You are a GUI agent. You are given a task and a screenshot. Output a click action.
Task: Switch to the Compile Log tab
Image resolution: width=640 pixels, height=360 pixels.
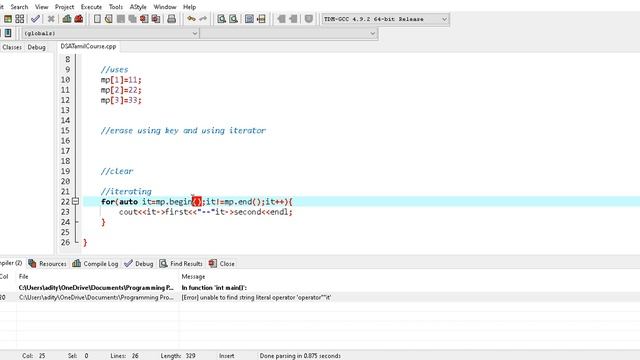click(x=95, y=264)
